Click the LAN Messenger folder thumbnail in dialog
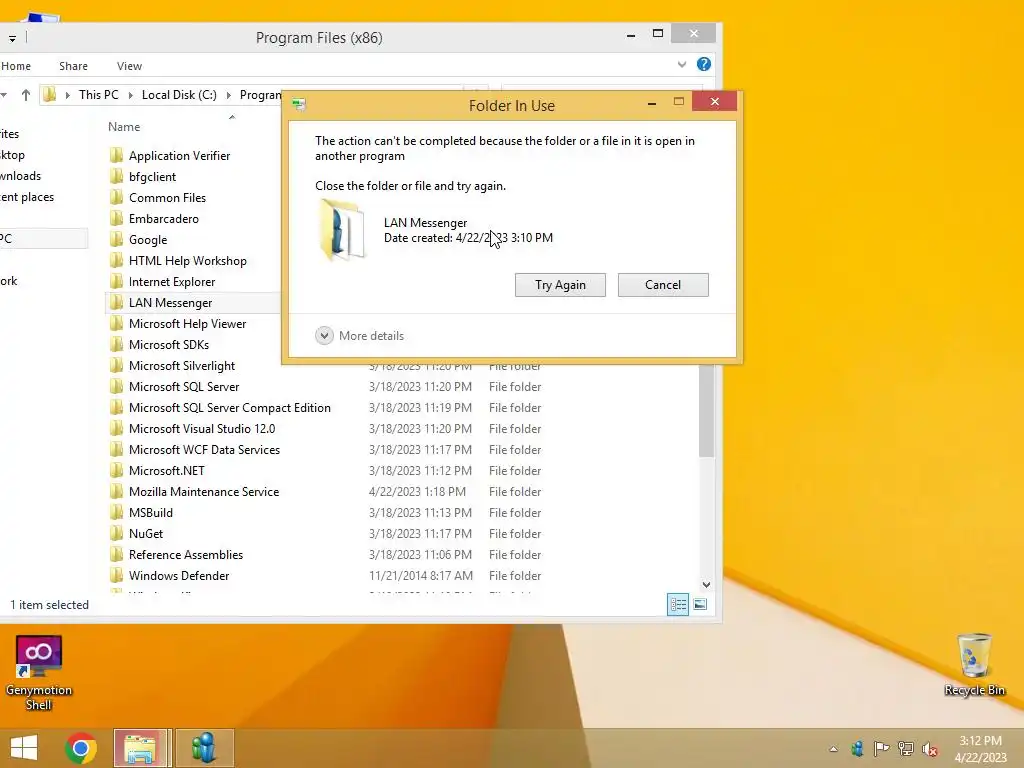 tap(342, 230)
